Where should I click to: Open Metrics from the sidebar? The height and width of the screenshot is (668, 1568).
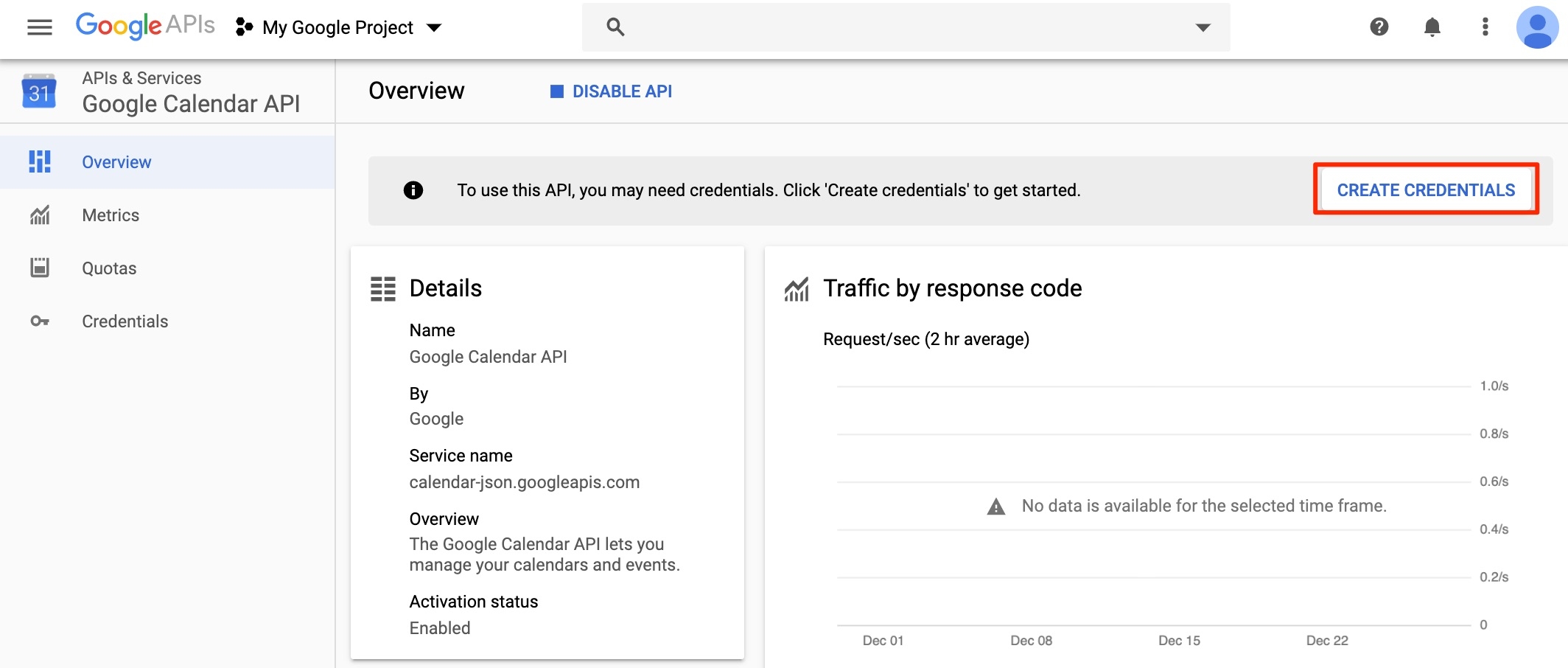pos(111,215)
